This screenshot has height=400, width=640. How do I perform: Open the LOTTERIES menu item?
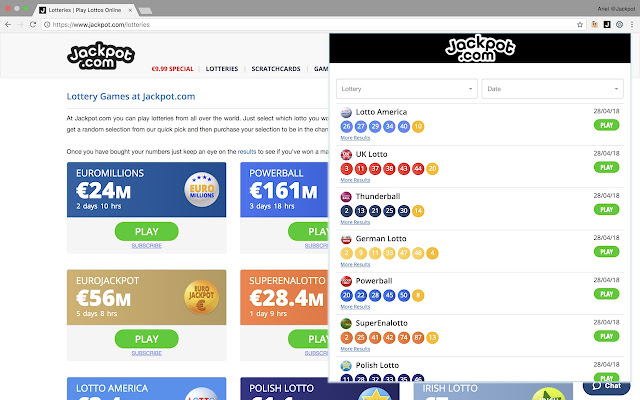[x=222, y=69]
